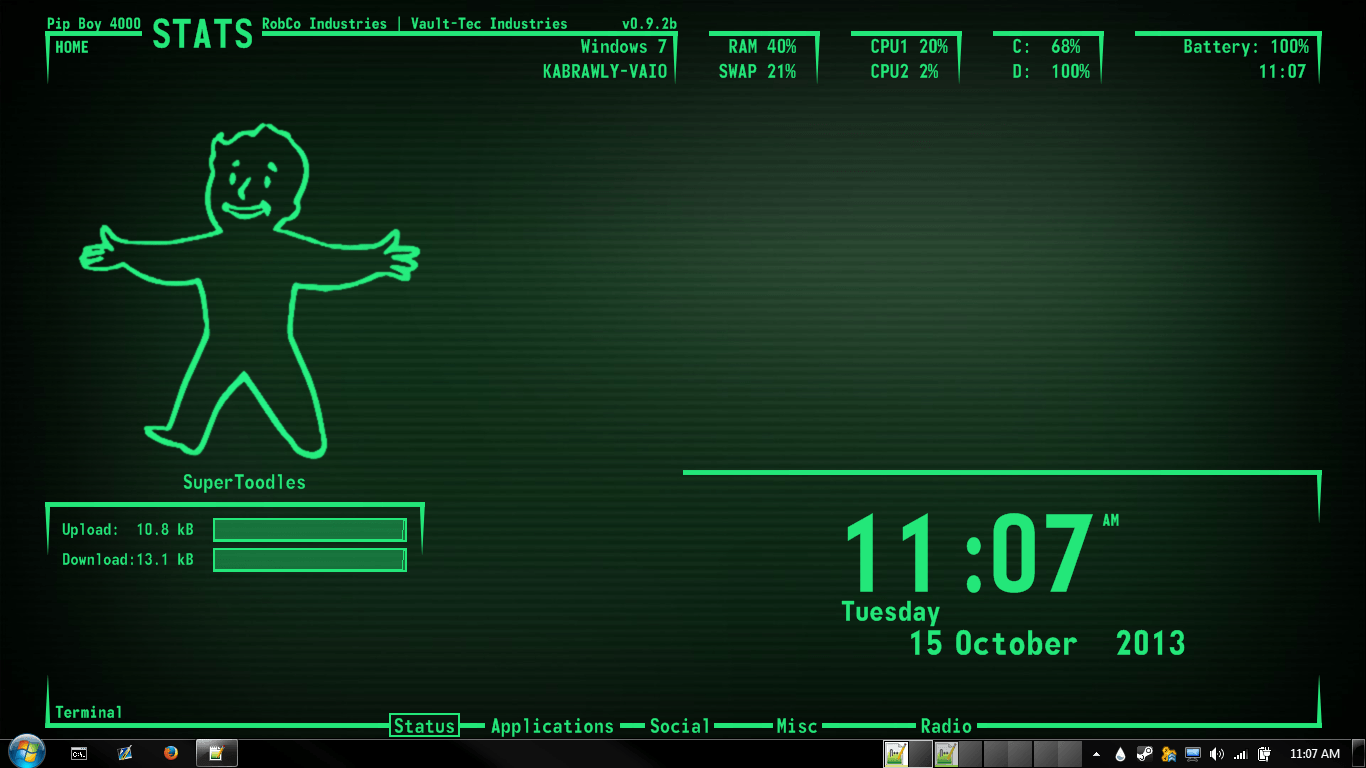The image size is (1366, 768).
Task: Switch to the Applications tab
Action: click(x=551, y=726)
